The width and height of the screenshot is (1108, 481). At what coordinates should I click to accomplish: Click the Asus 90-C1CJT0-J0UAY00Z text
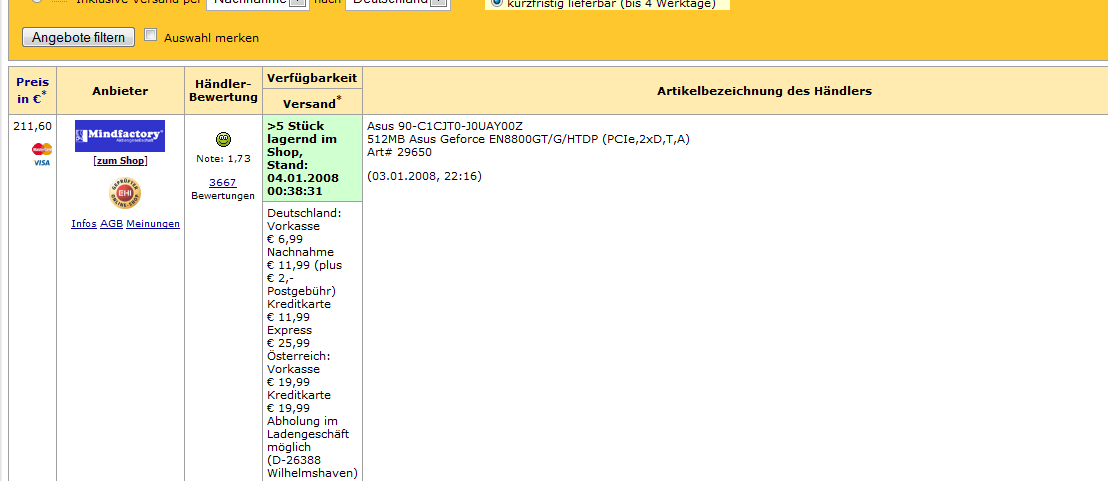click(x=445, y=126)
